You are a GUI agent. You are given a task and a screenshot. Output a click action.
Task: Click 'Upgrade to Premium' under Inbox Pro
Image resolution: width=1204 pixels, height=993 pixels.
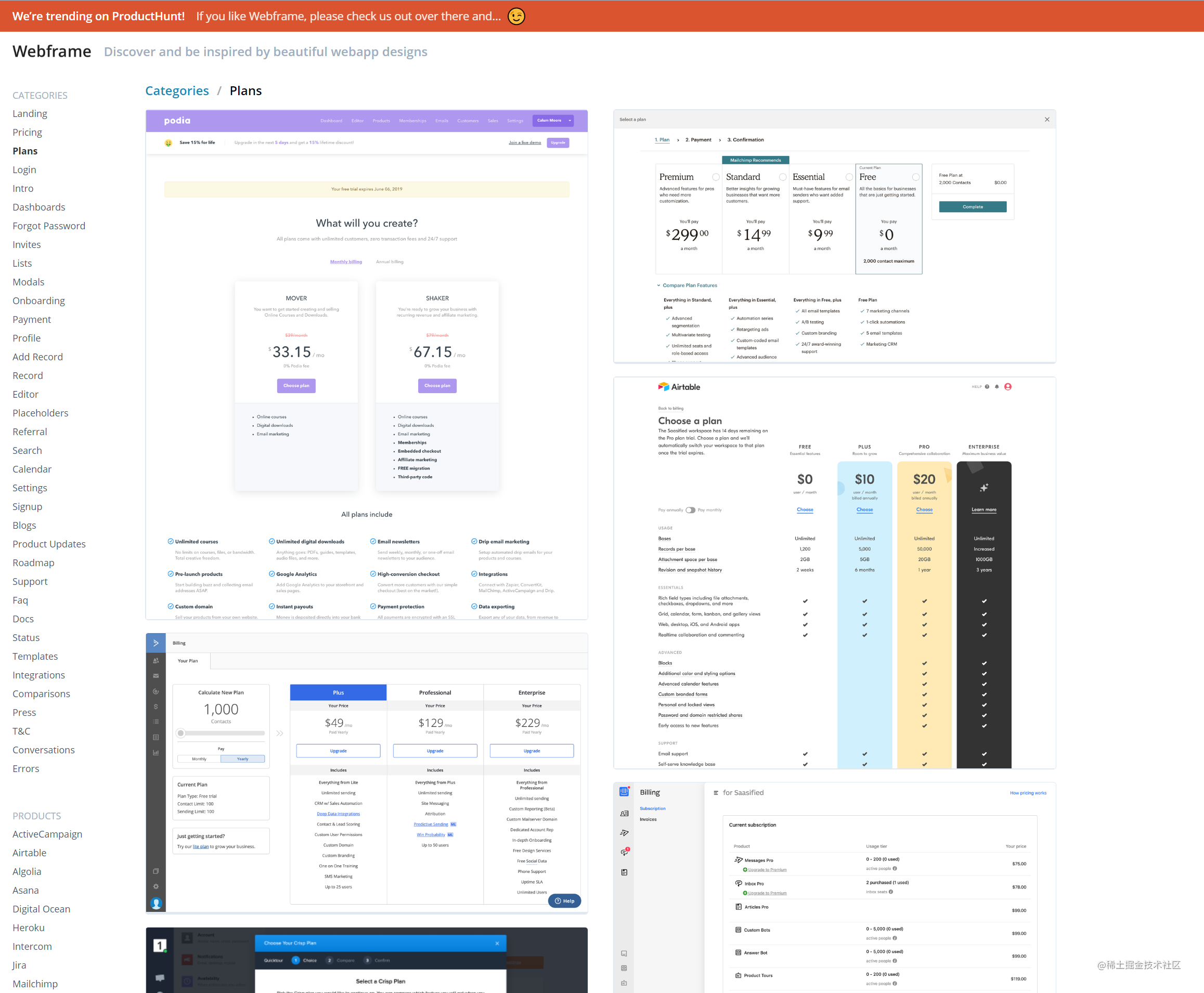pyautogui.click(x=767, y=893)
